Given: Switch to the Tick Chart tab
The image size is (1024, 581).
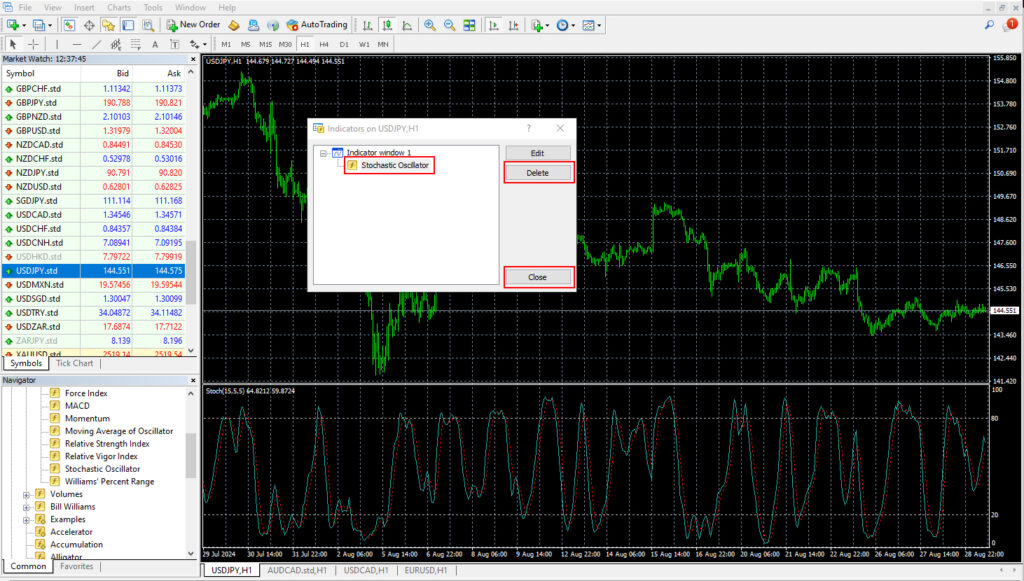Looking at the screenshot, I should click(74, 364).
